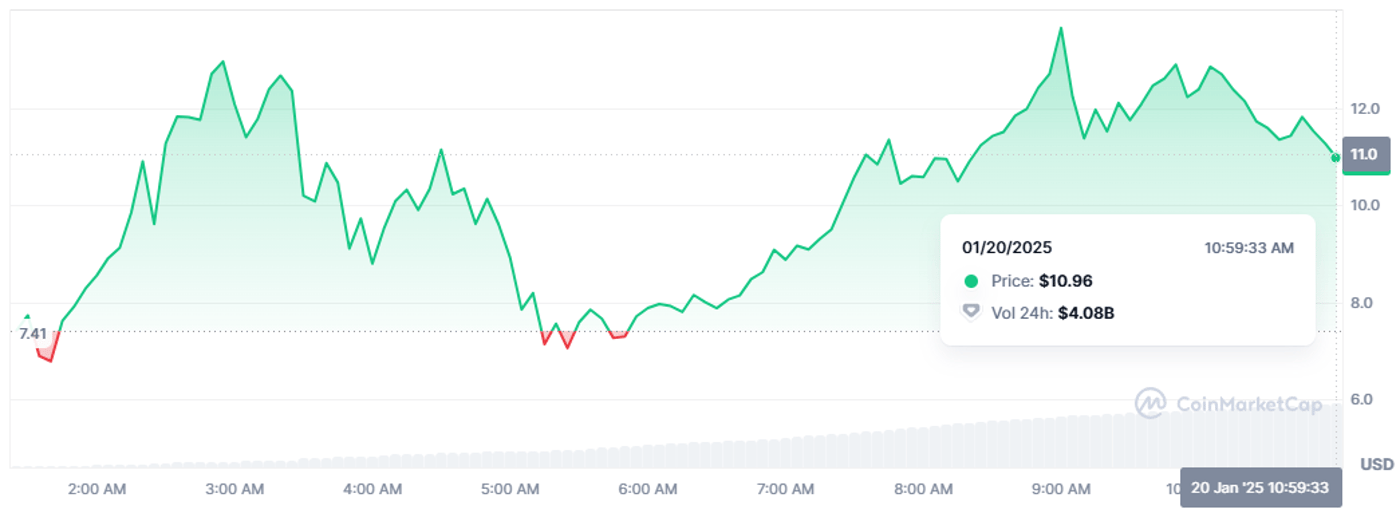
Task: Click the Vol 24h shield icon
Action: pos(970,312)
